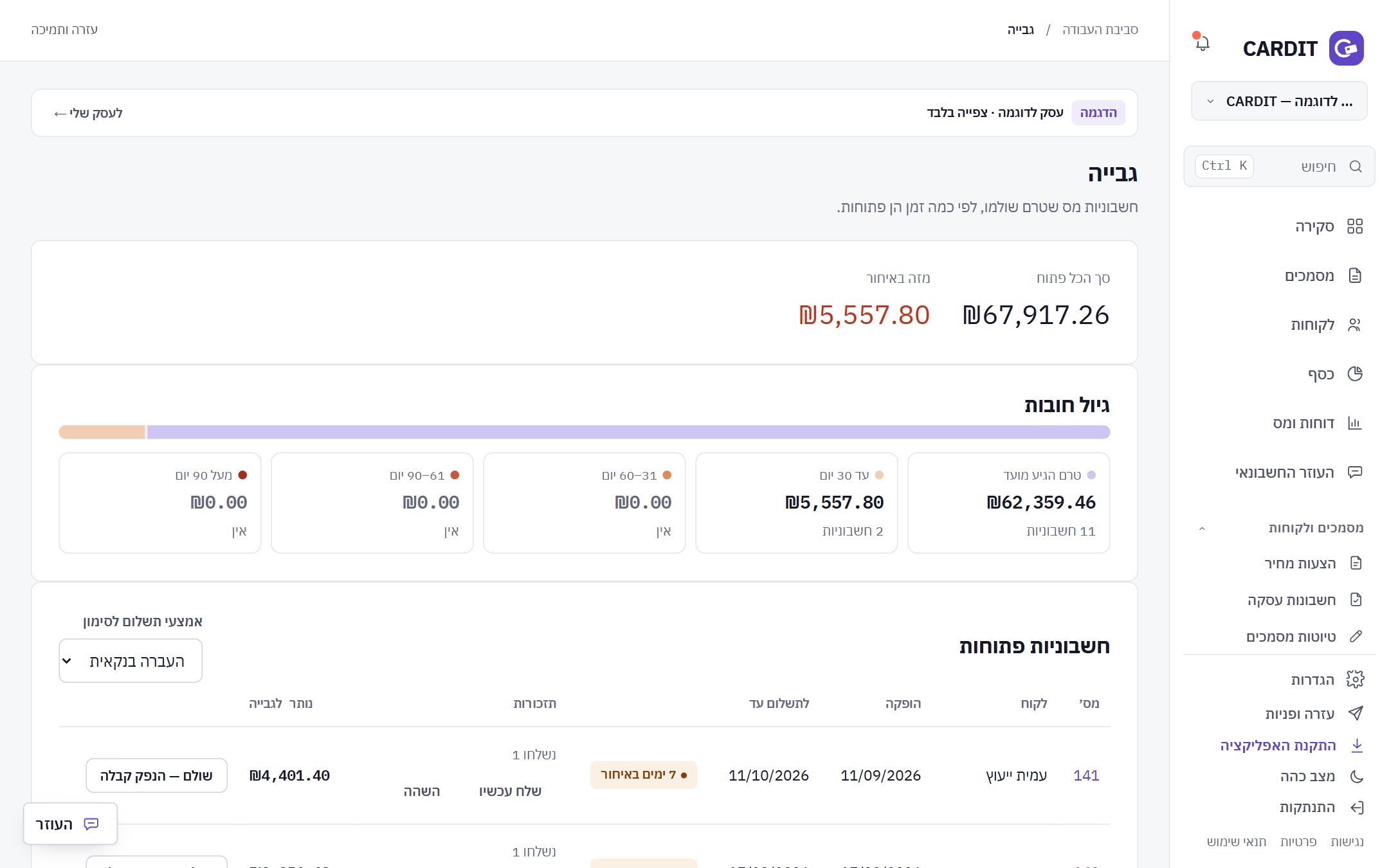Open the העוזר החשבונאי chat icon
1389x868 pixels.
[1355, 473]
